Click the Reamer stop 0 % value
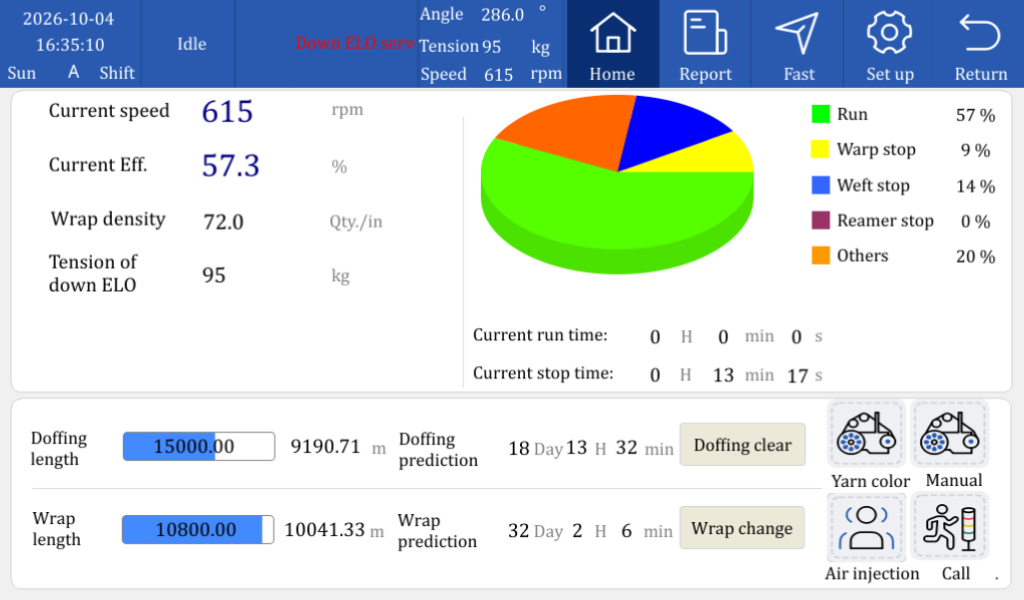This screenshot has width=1024, height=600. tap(975, 222)
